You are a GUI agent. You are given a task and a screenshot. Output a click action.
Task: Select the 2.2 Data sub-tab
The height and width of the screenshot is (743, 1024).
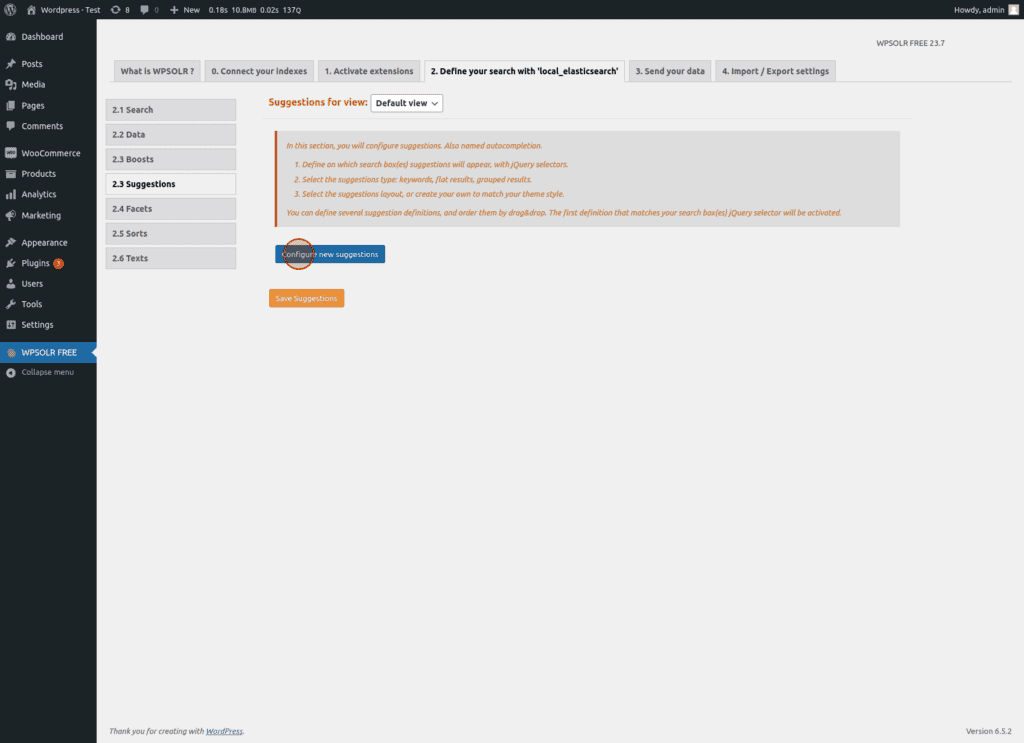(x=170, y=134)
